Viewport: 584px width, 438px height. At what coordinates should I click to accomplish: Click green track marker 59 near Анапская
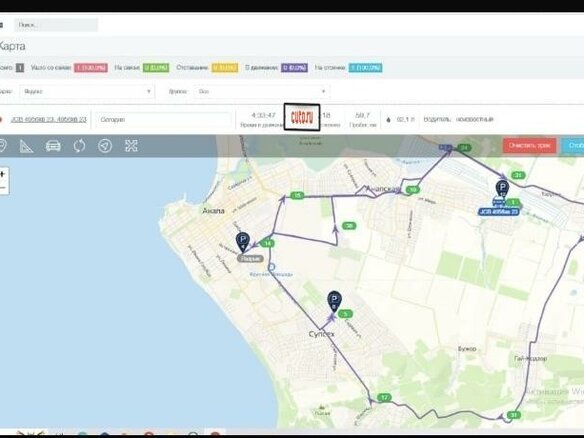(x=413, y=190)
